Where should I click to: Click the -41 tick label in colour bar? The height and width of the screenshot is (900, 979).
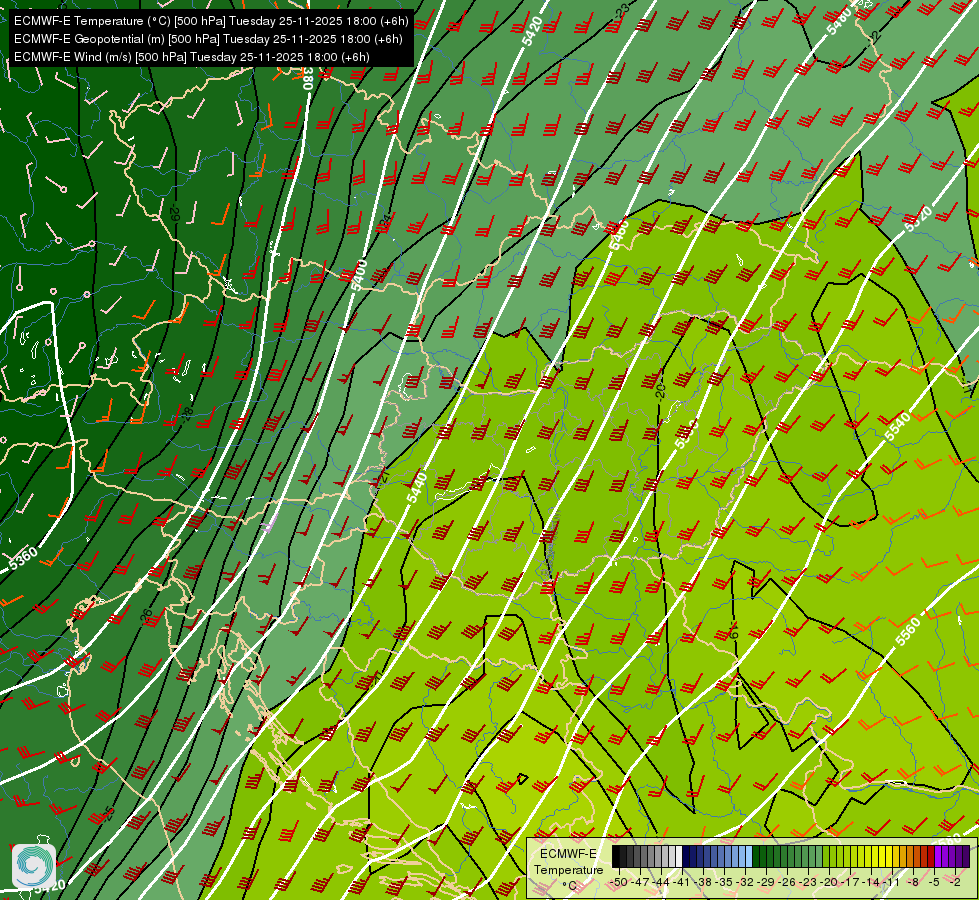[683, 882]
